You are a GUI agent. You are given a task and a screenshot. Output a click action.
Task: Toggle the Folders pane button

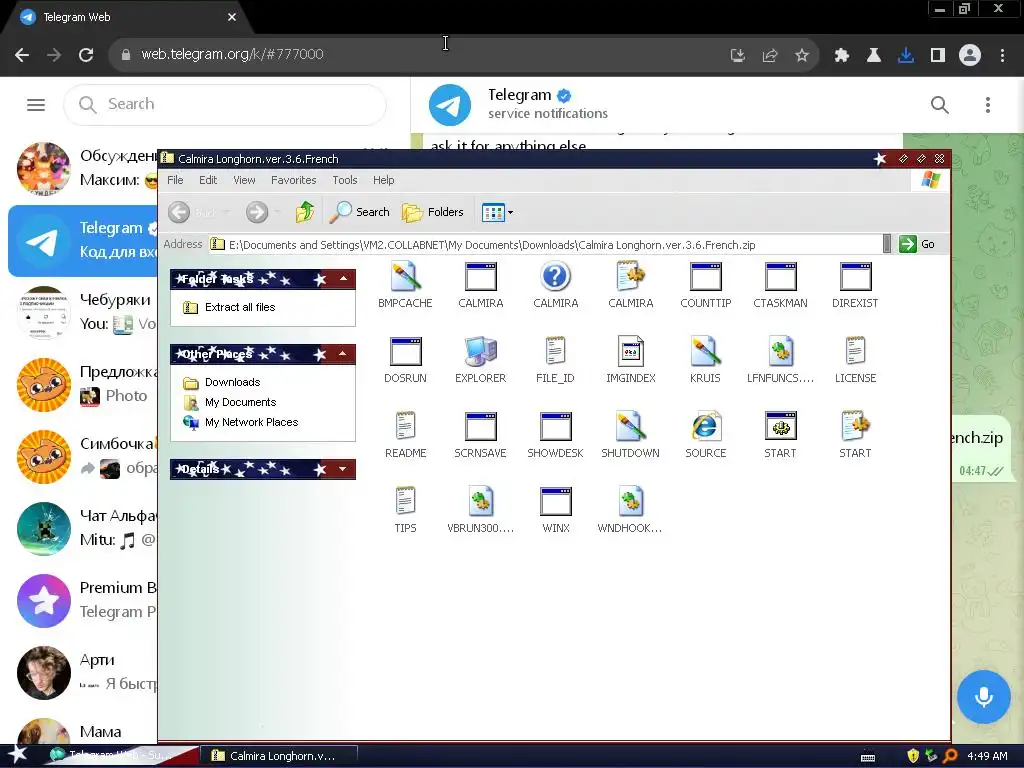tap(432, 212)
